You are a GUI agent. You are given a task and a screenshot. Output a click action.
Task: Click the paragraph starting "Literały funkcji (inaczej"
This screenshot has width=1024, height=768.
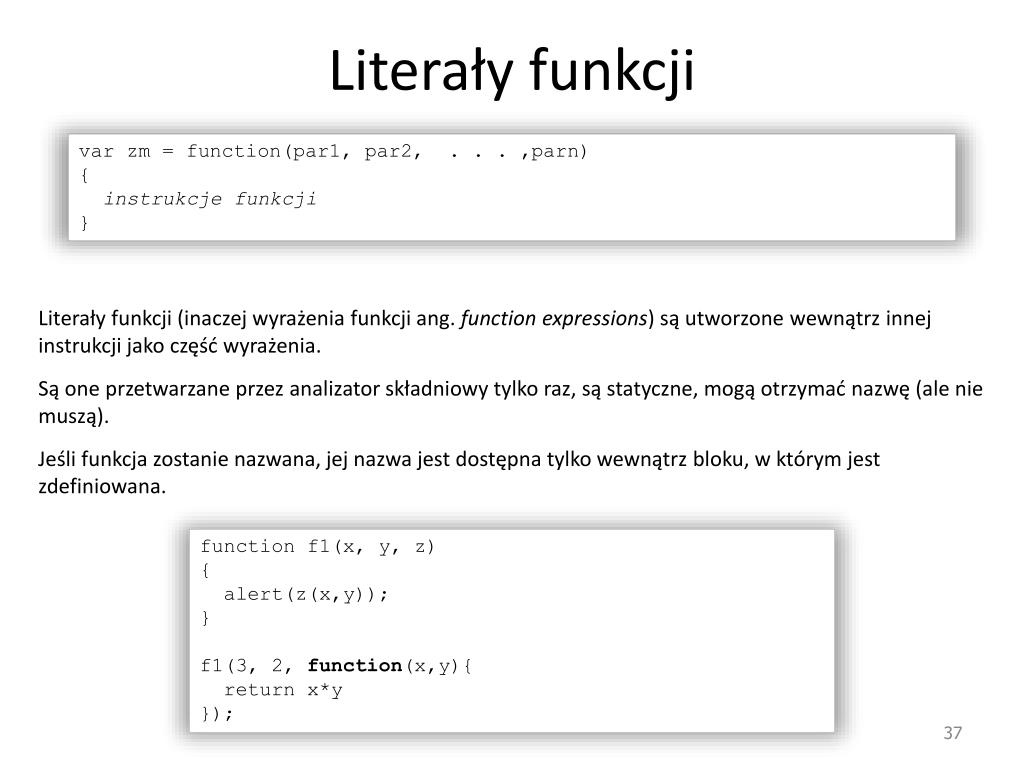[x=485, y=332]
